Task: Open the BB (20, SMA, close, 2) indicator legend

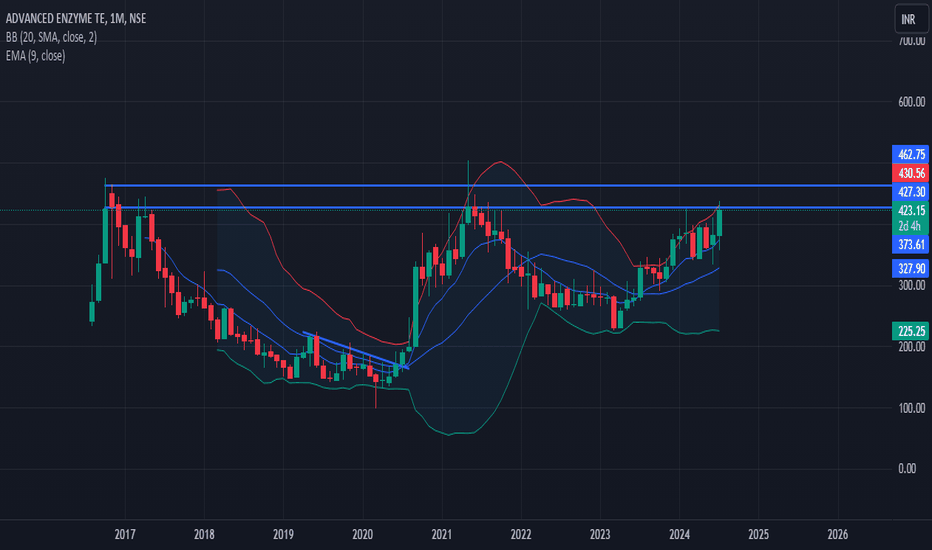Action: (x=51, y=37)
